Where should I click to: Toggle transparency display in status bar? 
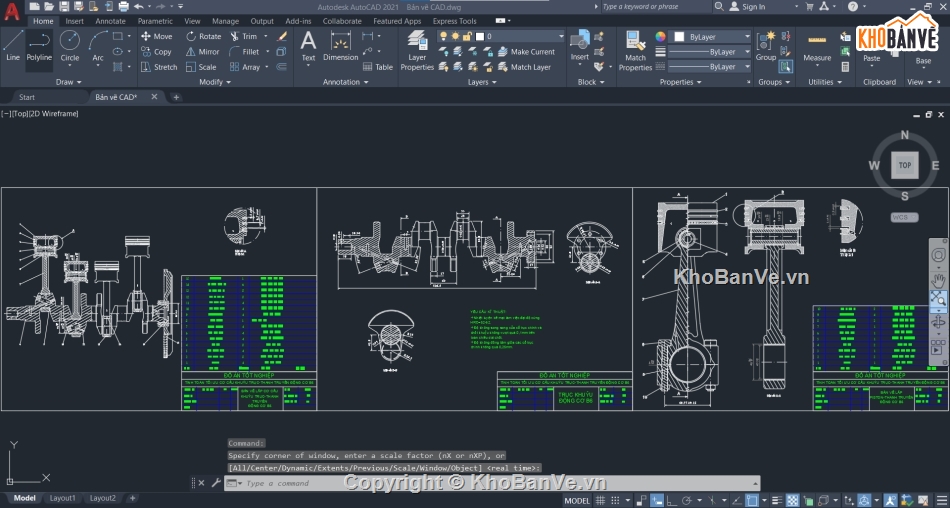click(792, 501)
